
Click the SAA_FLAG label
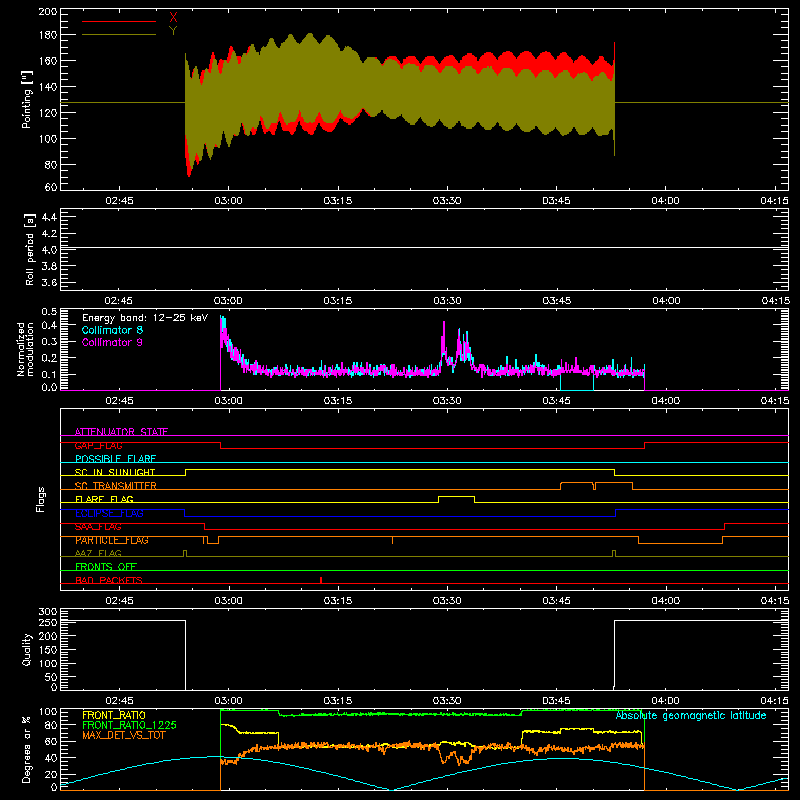tap(98, 527)
